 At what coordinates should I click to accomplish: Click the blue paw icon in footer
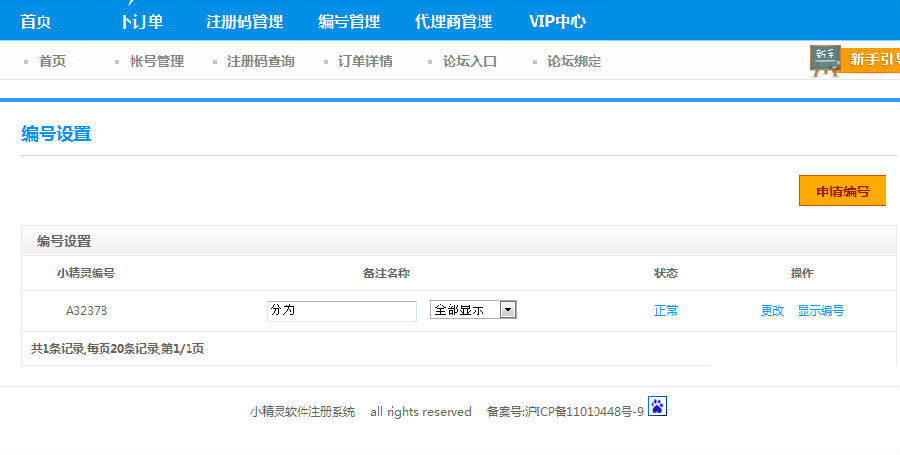point(657,406)
